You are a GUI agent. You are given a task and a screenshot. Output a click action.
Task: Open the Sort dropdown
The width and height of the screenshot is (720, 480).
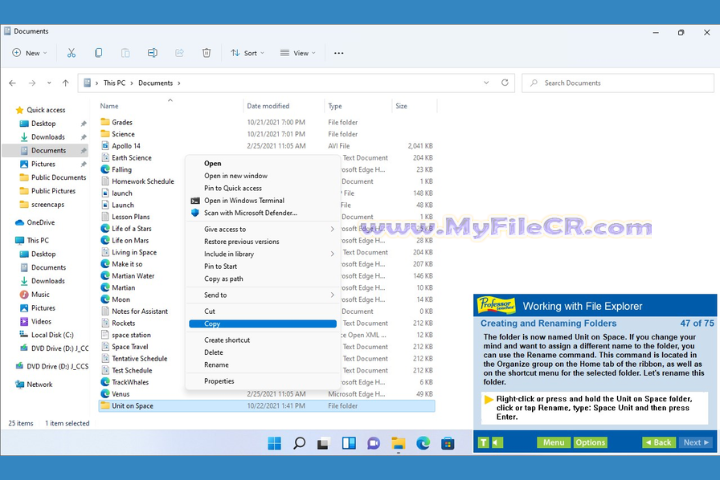point(248,53)
